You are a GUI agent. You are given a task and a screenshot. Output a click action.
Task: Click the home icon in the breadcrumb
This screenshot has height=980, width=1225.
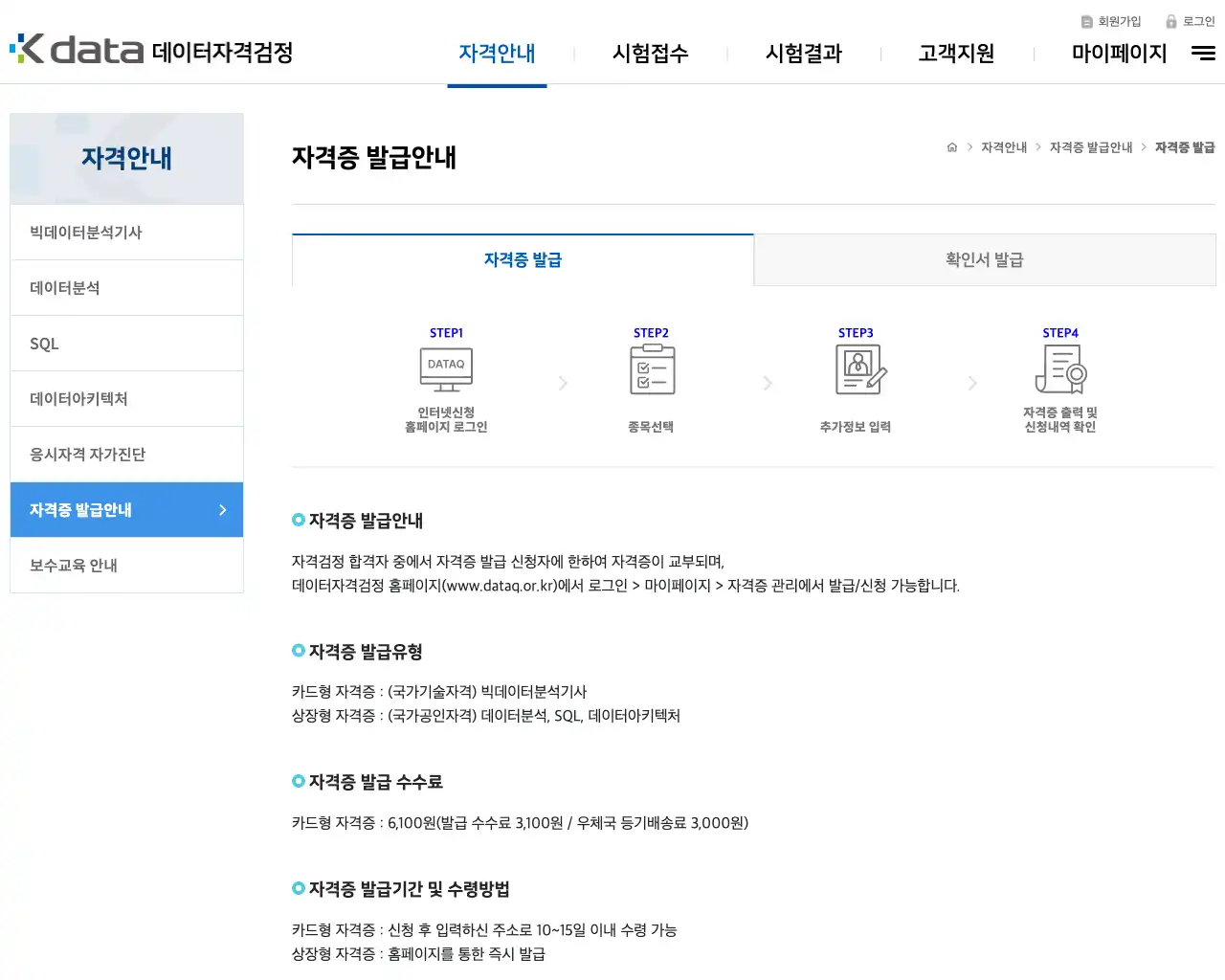pos(951,146)
